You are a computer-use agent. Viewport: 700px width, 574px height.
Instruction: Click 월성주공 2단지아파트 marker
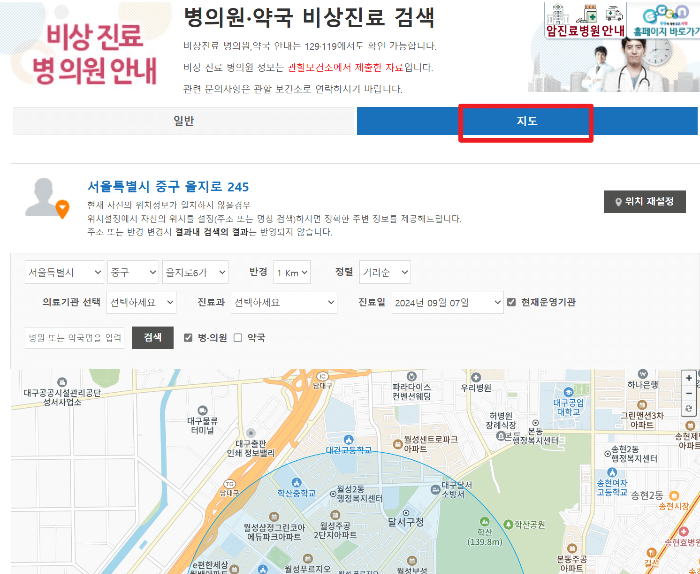pyautogui.click(x=335, y=515)
